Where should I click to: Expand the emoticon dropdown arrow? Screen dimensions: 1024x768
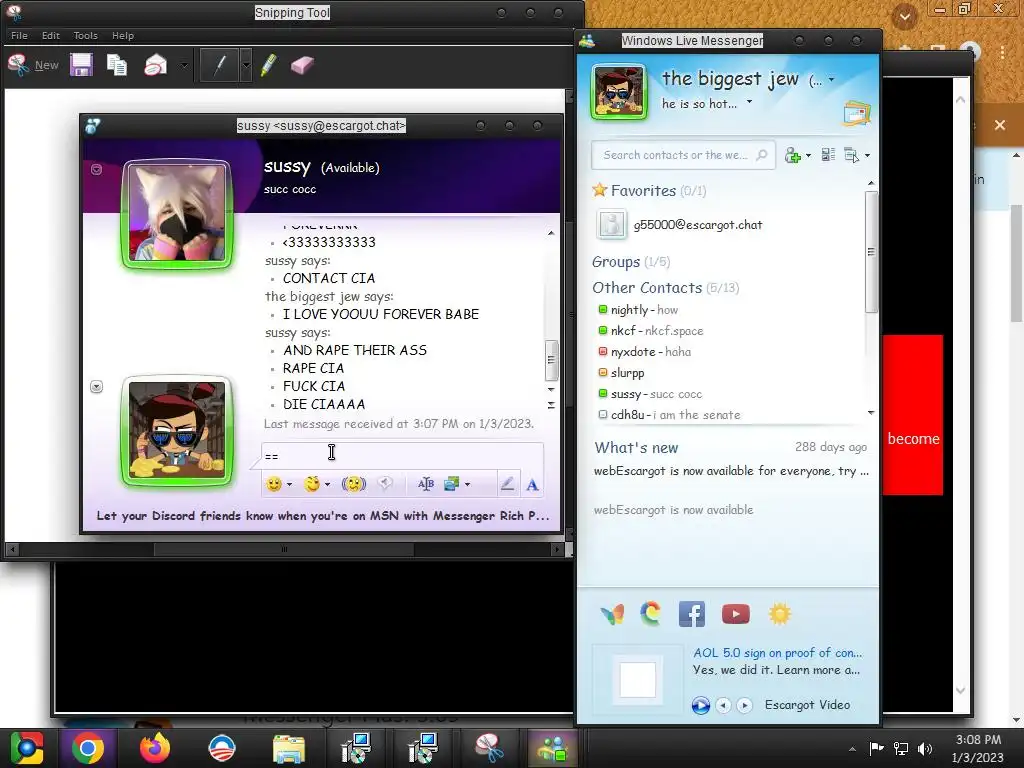[289, 485]
